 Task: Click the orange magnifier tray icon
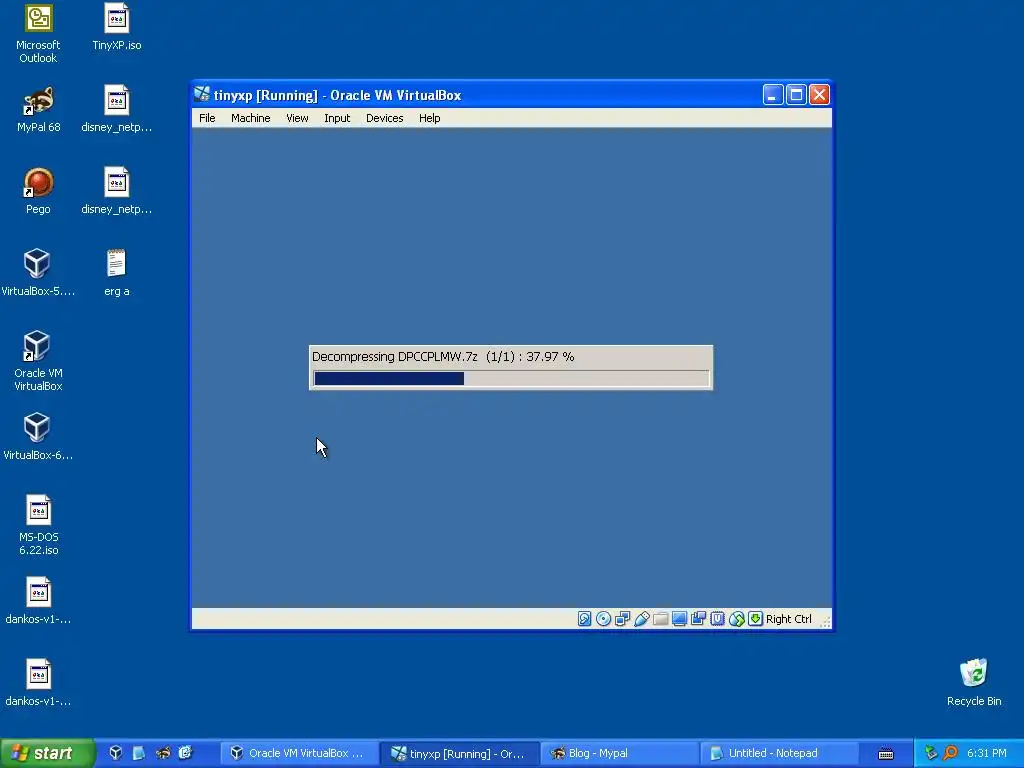(x=950, y=753)
